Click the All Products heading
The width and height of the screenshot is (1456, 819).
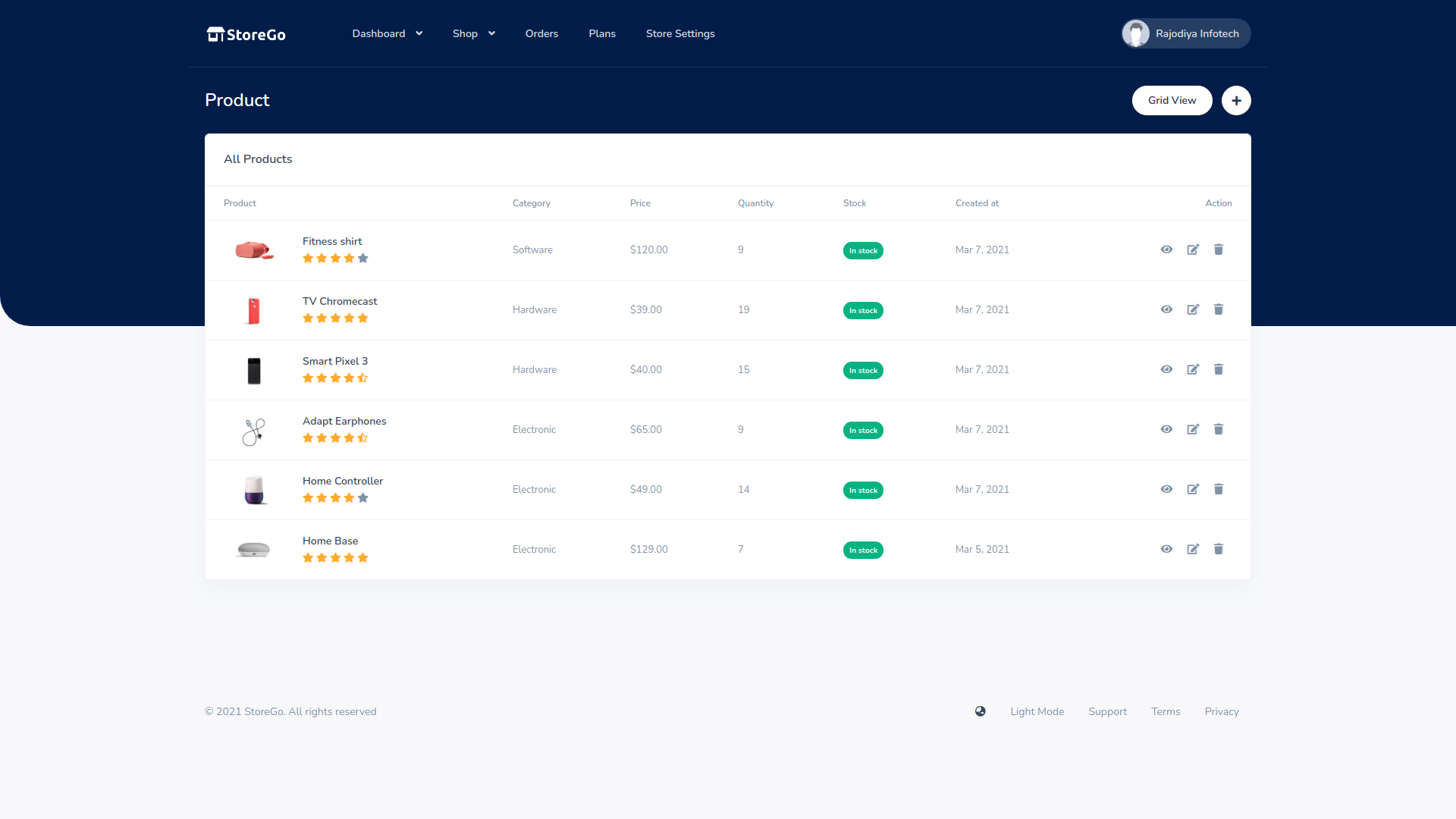(x=258, y=158)
